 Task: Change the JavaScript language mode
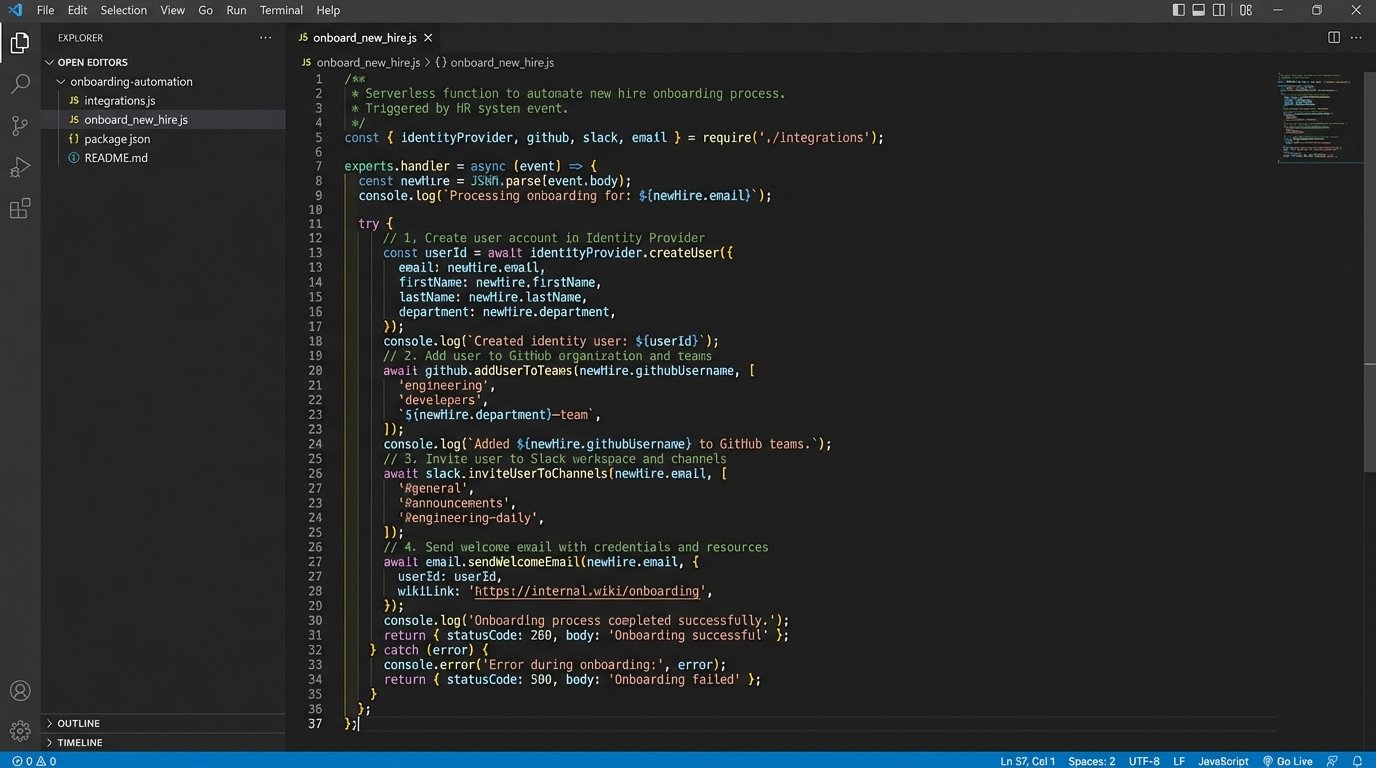(x=1223, y=761)
